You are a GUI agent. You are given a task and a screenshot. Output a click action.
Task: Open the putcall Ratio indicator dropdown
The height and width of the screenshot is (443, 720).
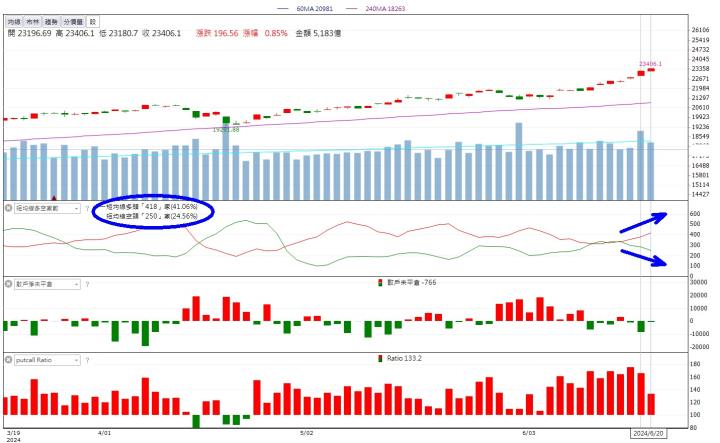(x=47, y=360)
